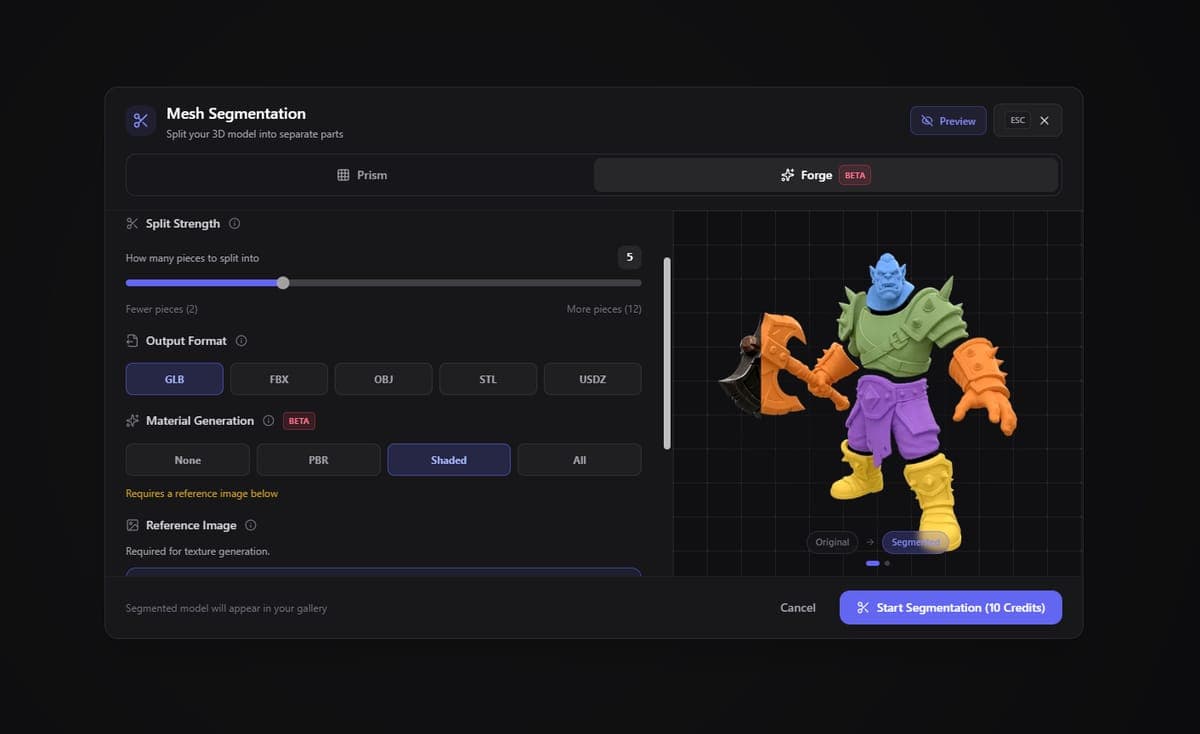This screenshot has height=734, width=1200.
Task: Click the ESC key badge
Action: 1017,121
